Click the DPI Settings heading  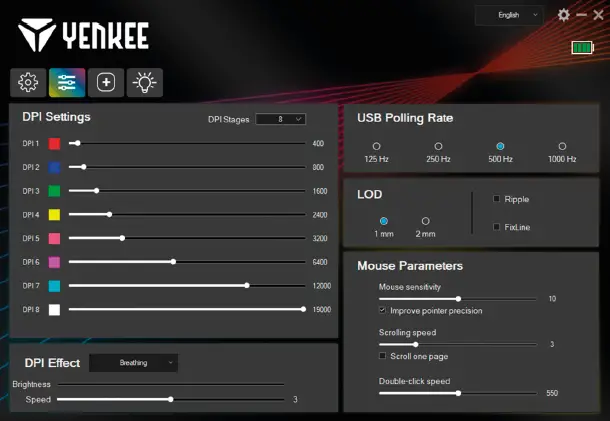coord(56,117)
